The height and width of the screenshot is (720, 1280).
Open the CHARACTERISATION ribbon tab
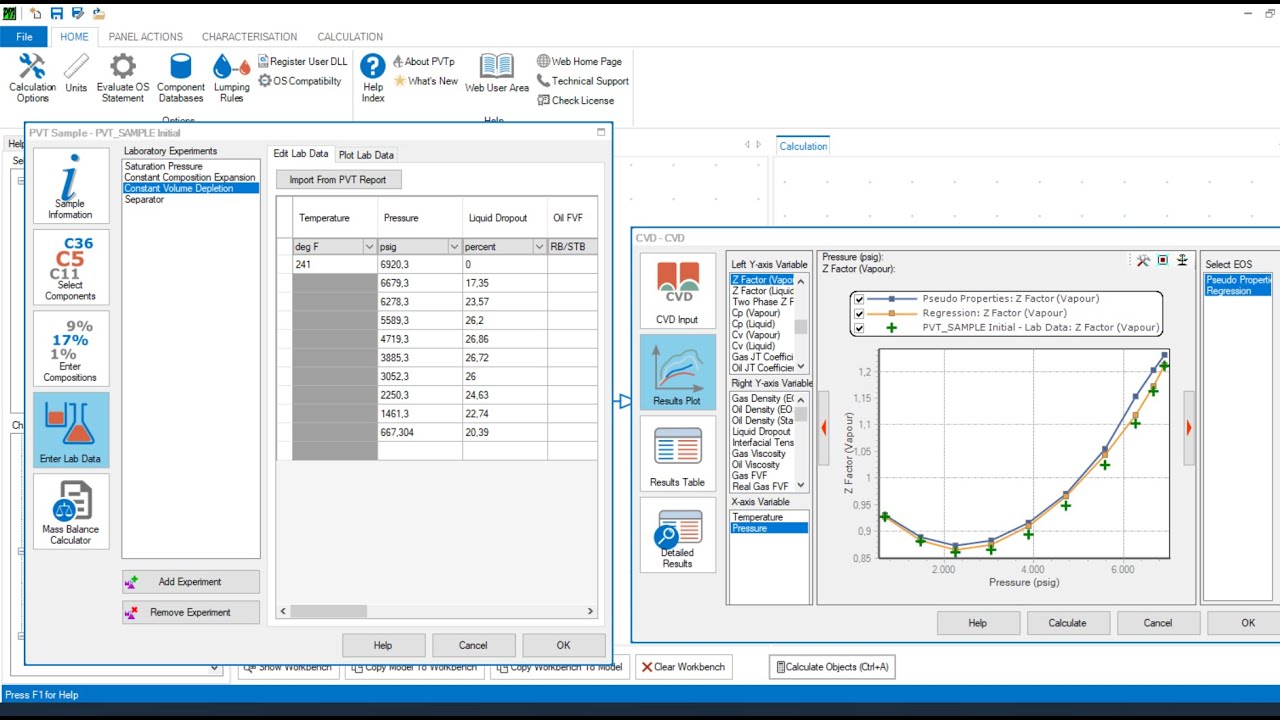pyautogui.click(x=249, y=37)
